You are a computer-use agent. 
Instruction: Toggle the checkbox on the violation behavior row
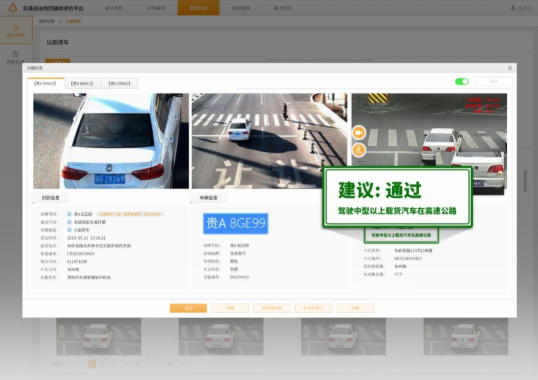(69, 222)
